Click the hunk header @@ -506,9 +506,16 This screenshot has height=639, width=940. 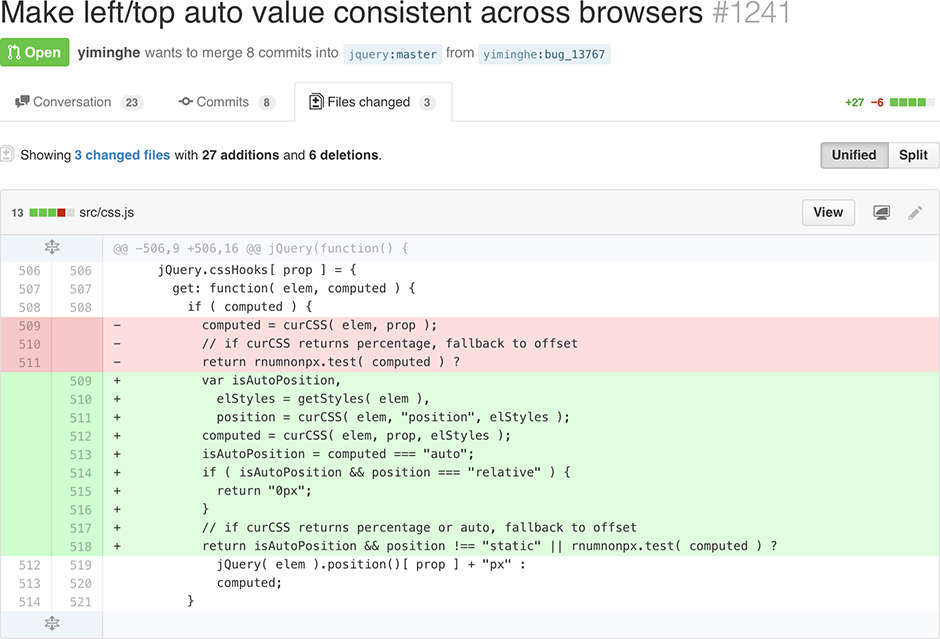260,248
